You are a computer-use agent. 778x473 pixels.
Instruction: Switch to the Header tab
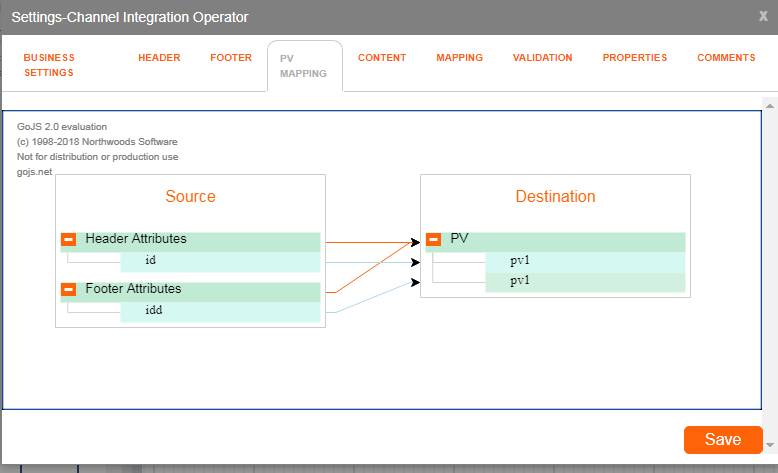[x=159, y=58]
